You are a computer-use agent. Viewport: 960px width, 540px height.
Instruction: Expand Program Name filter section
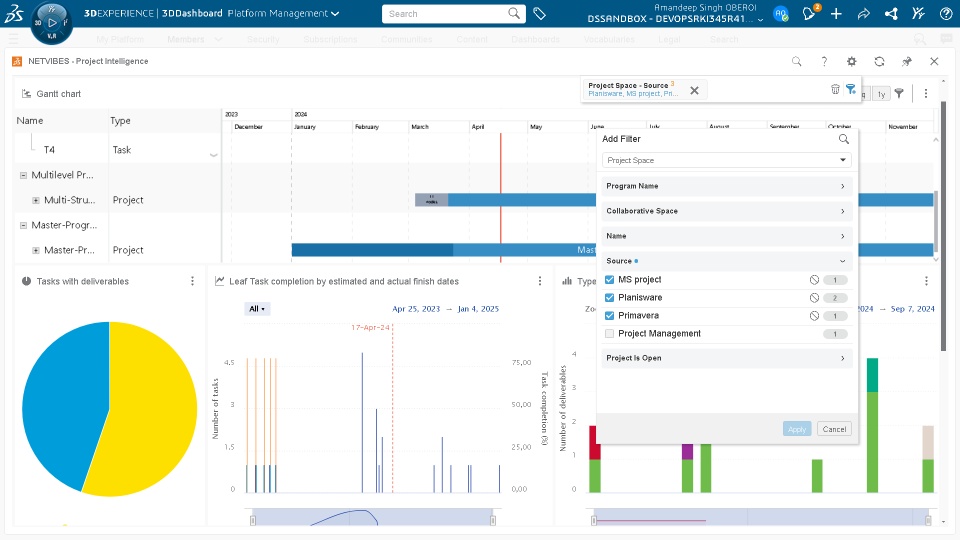727,186
